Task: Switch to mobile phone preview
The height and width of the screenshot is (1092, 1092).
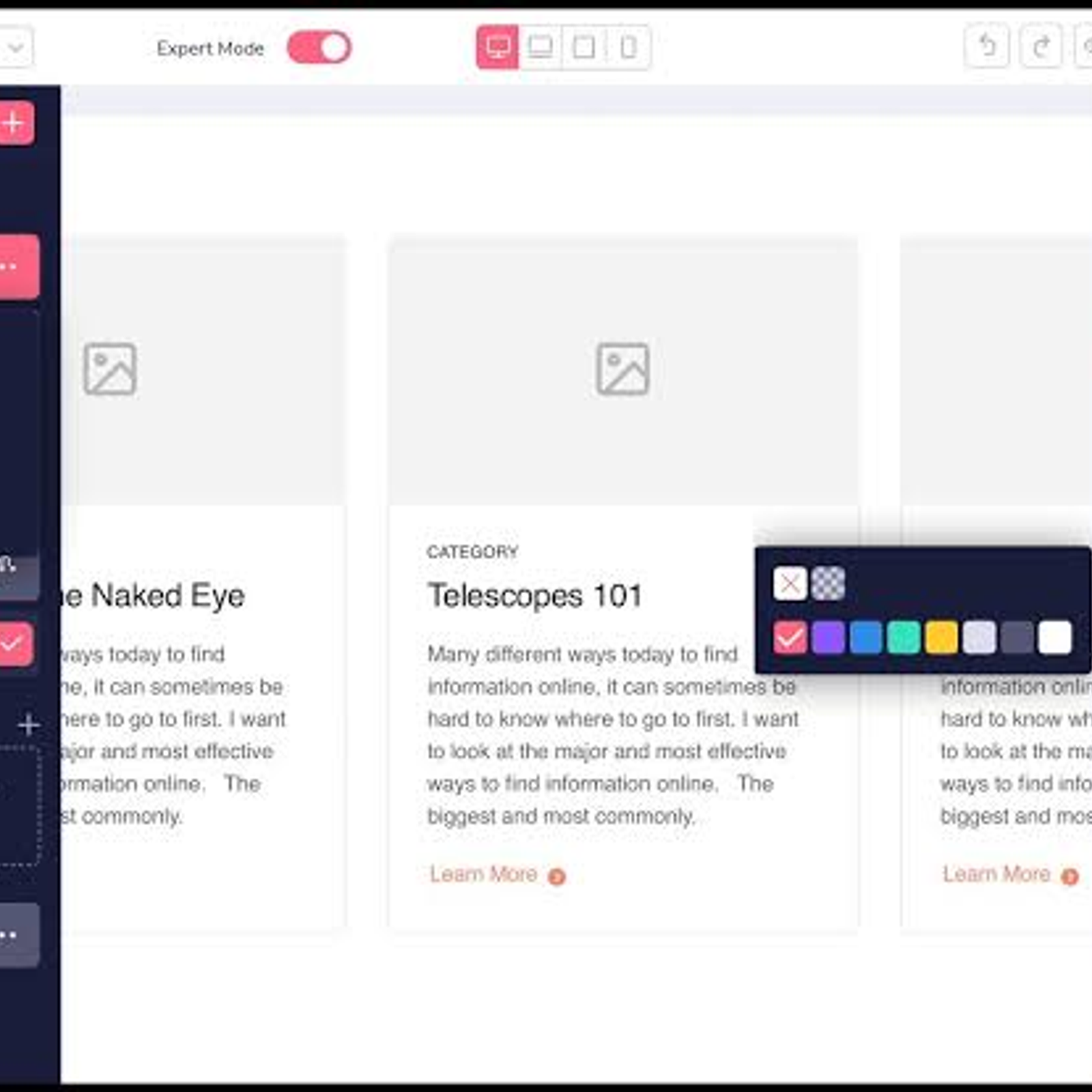Action: point(628,48)
